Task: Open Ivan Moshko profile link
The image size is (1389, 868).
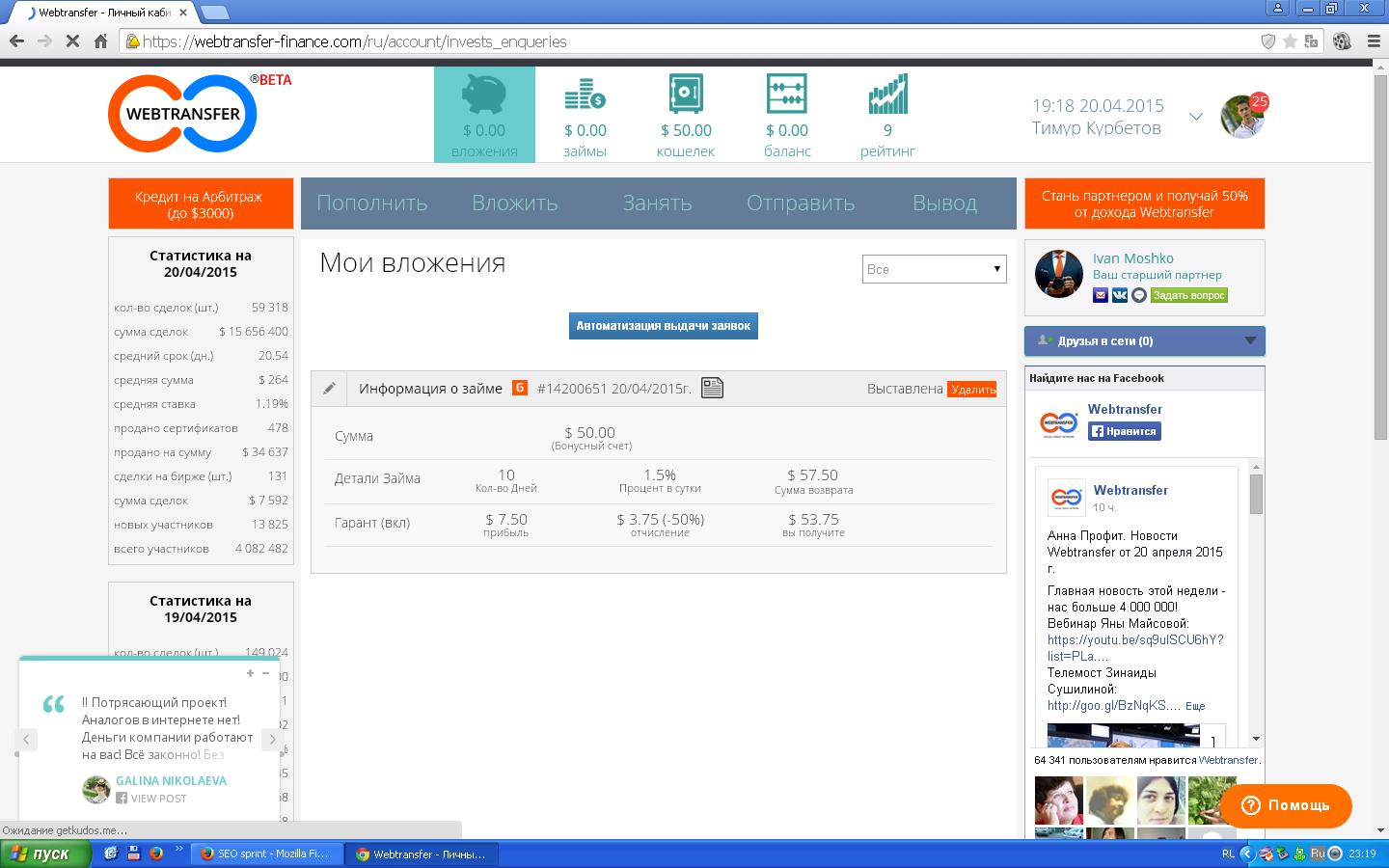Action: coord(1133,258)
